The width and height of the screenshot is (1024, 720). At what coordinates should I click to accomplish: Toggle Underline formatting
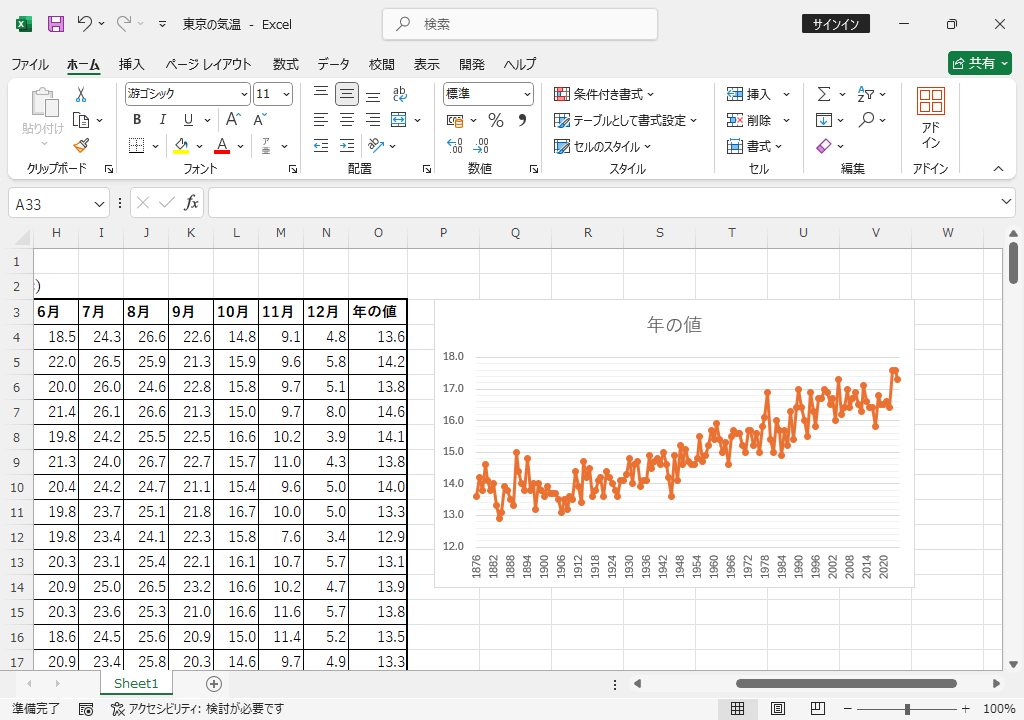(x=188, y=120)
